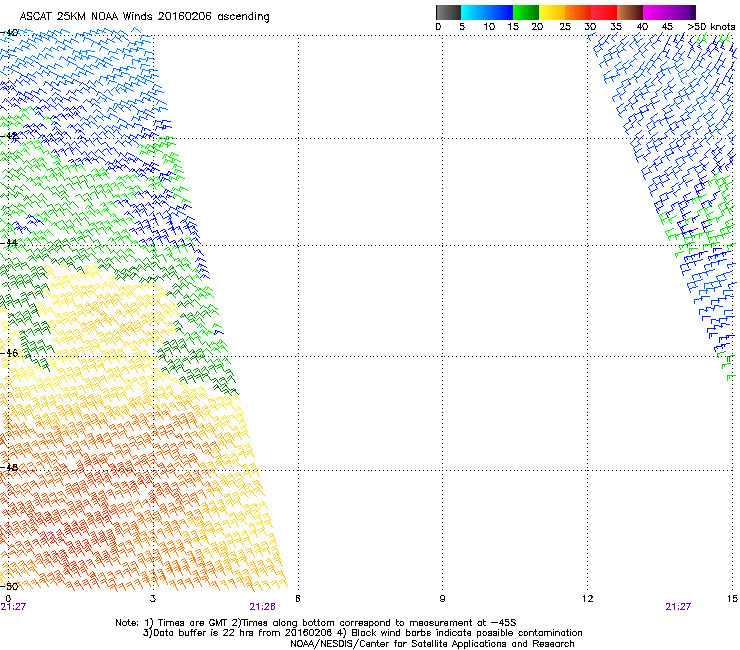The image size is (740, 650).
Task: Click the note 'Times are GMT' line
Action: pos(316,623)
